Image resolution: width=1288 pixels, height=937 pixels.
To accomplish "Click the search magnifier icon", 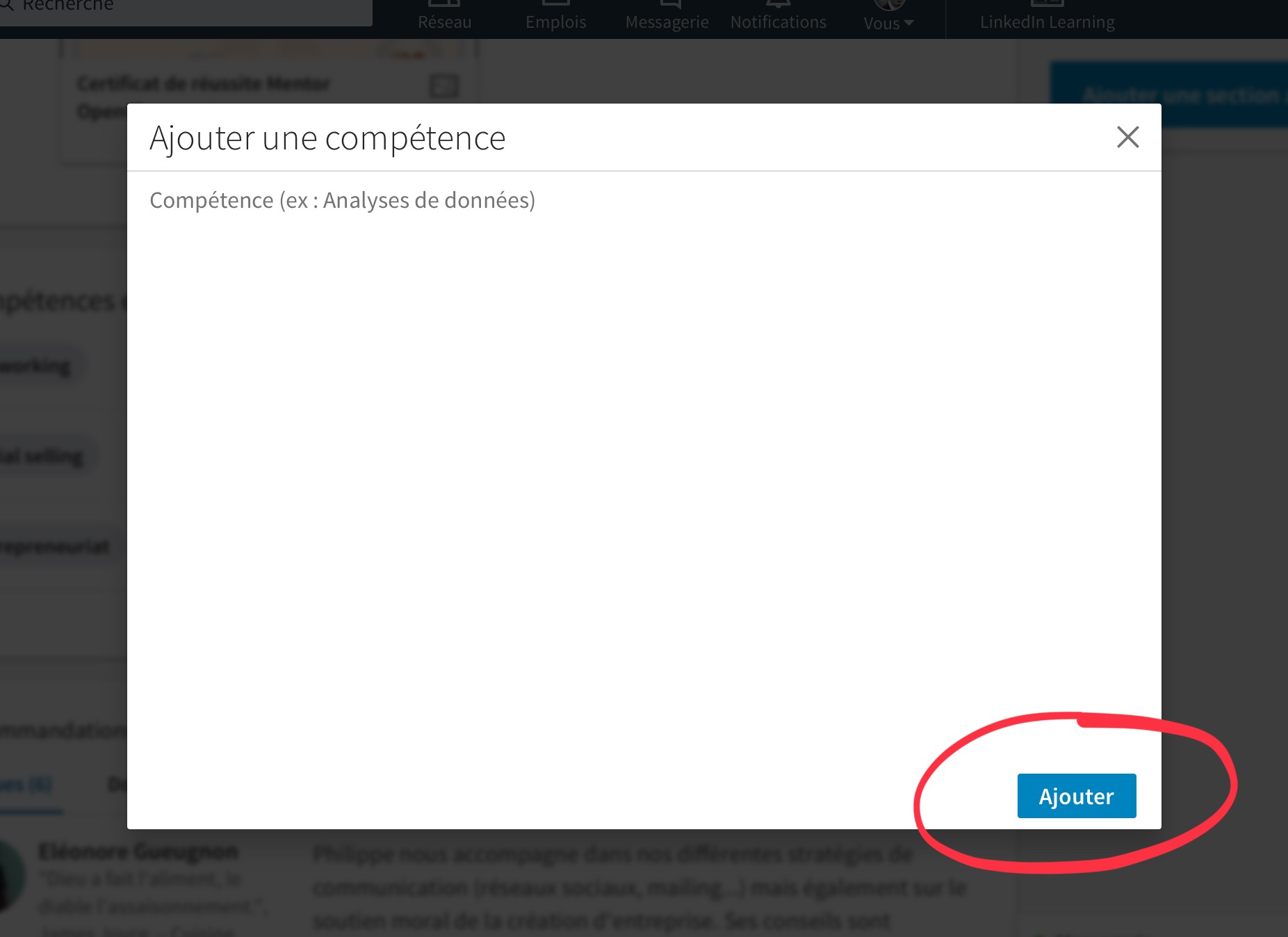I will tap(6, 6).
